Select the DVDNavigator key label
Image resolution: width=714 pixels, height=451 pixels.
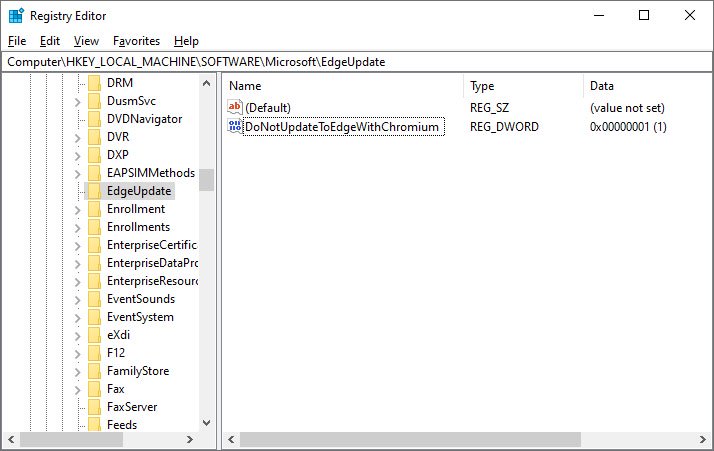pyautogui.click(x=144, y=119)
